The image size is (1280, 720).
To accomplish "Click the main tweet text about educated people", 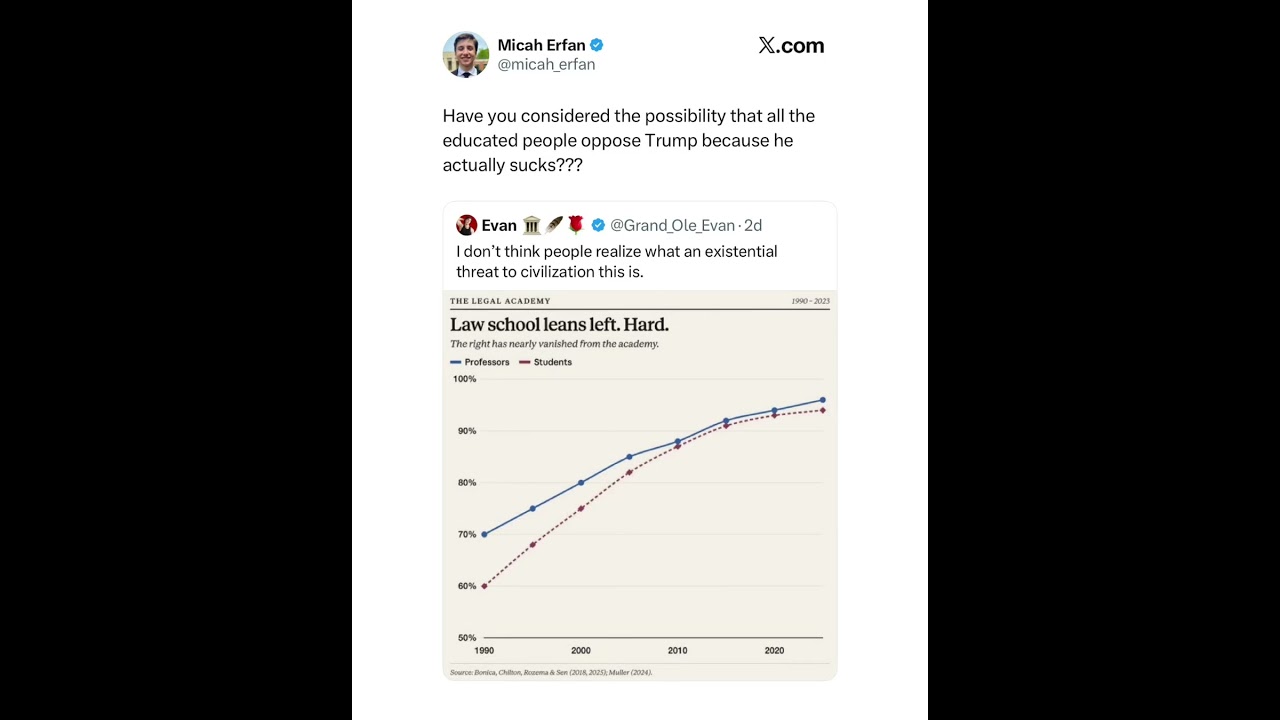I will click(x=629, y=140).
